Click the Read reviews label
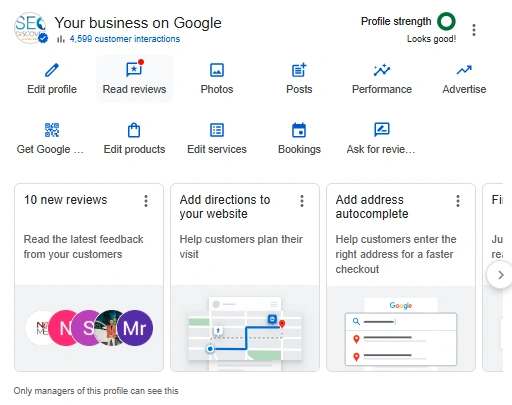Image resolution: width=512 pixels, height=405 pixels. 134,89
